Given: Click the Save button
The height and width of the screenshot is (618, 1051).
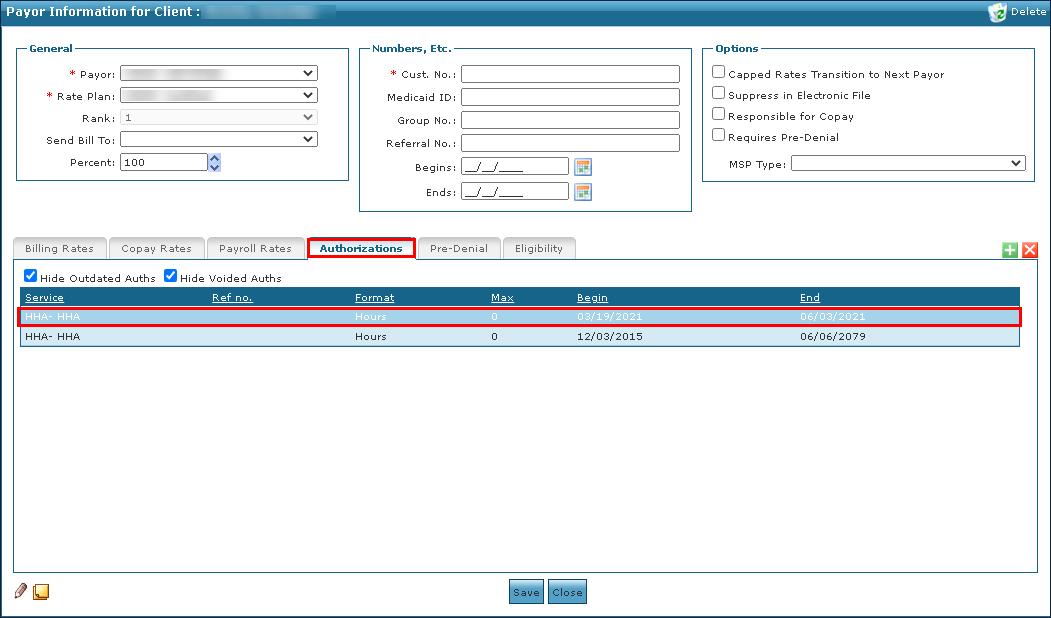Looking at the screenshot, I should tap(526, 592).
